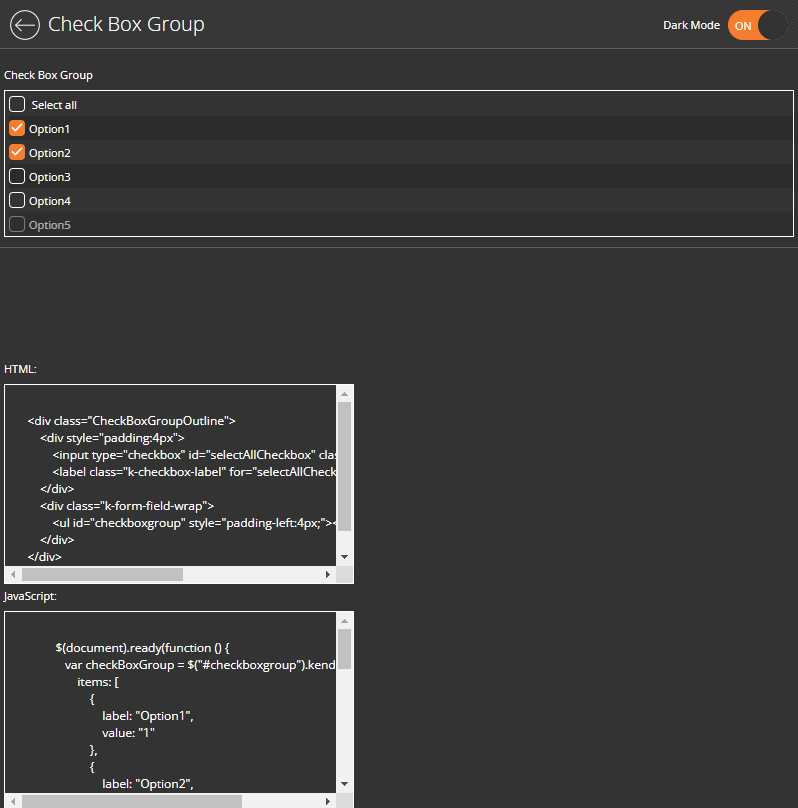Toggle the Dark Mode switch off
Screen dimensions: 798x808
pyautogui.click(x=757, y=25)
